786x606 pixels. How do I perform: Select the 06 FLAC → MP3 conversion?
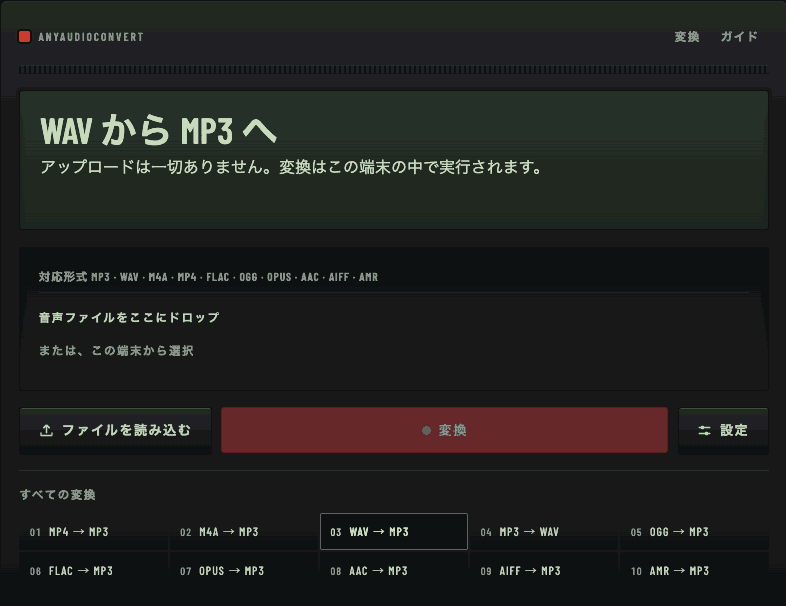[94, 571]
